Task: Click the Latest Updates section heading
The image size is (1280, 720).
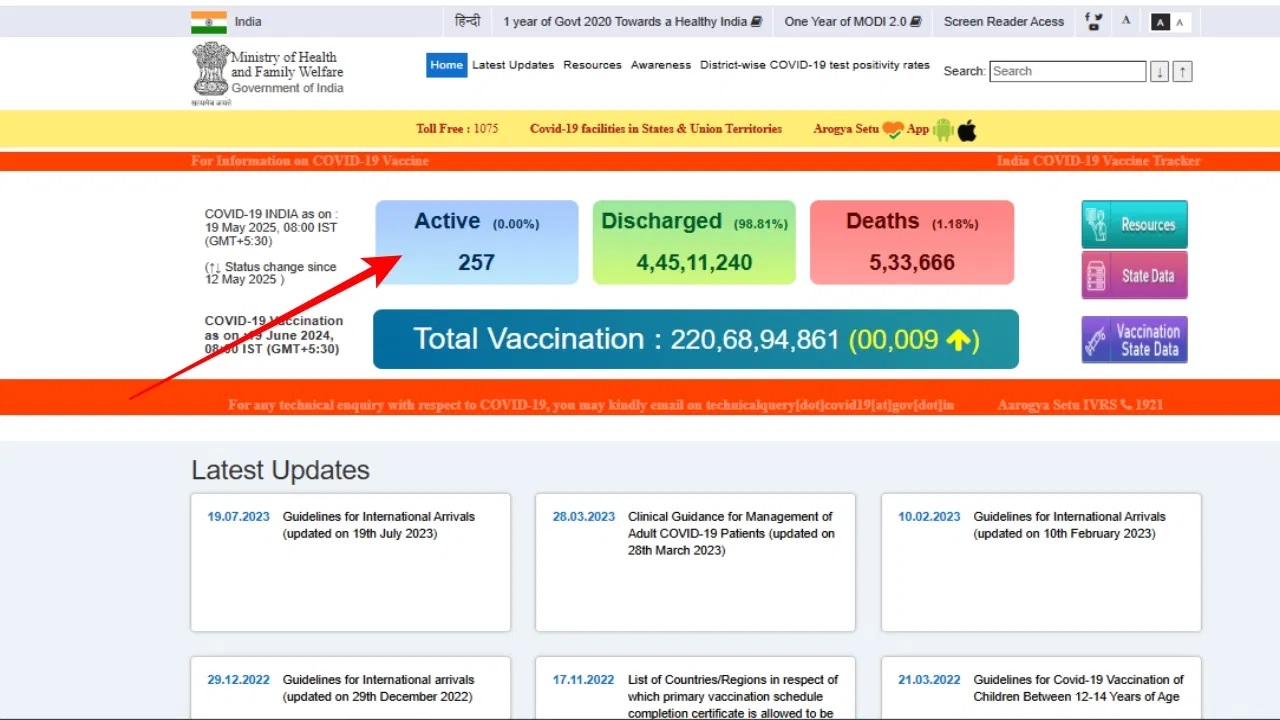Action: tap(280, 470)
